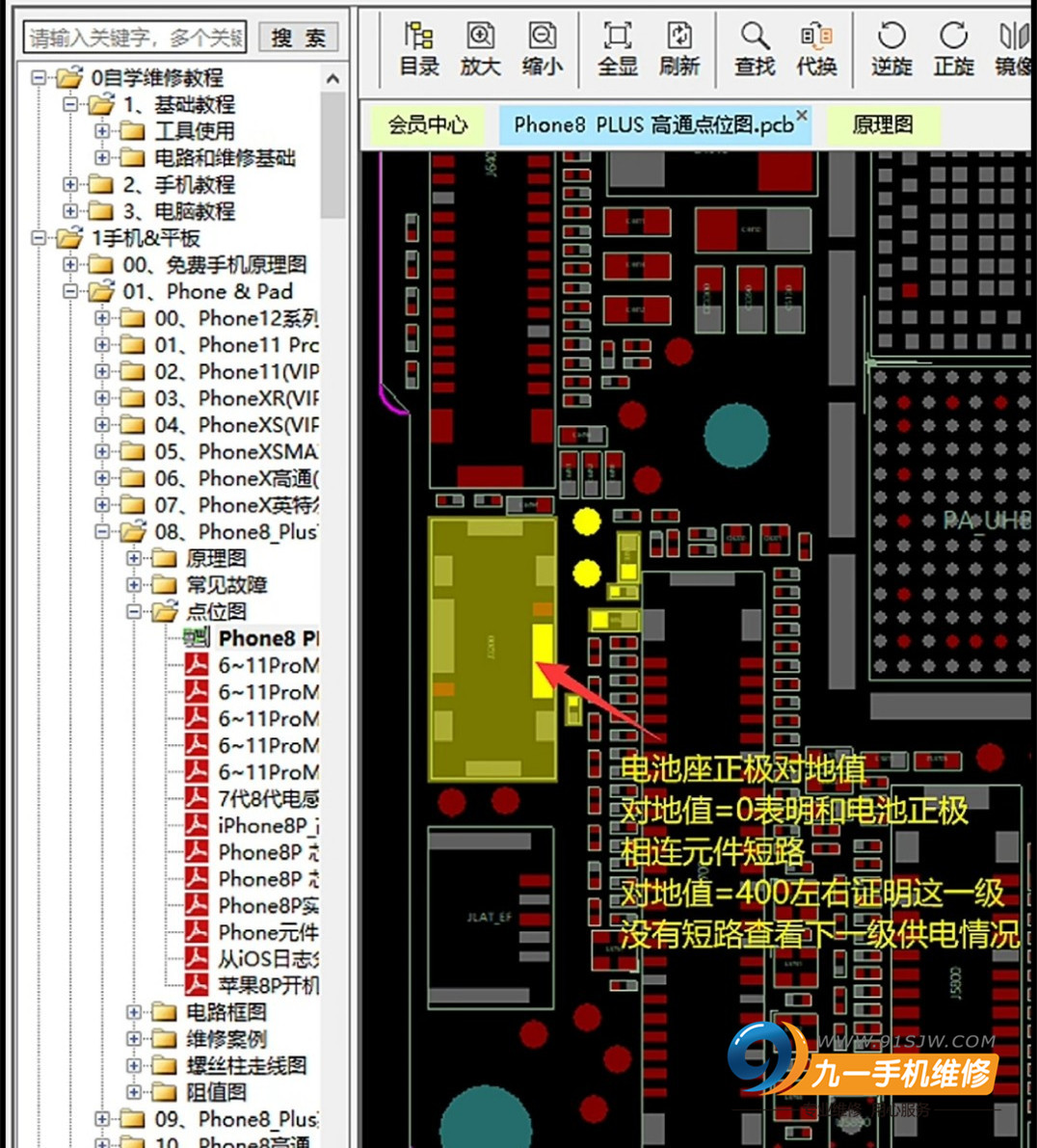Click the folder icon of 2、手机教程
Viewport: 1037px width, 1148px height.
click(x=101, y=184)
